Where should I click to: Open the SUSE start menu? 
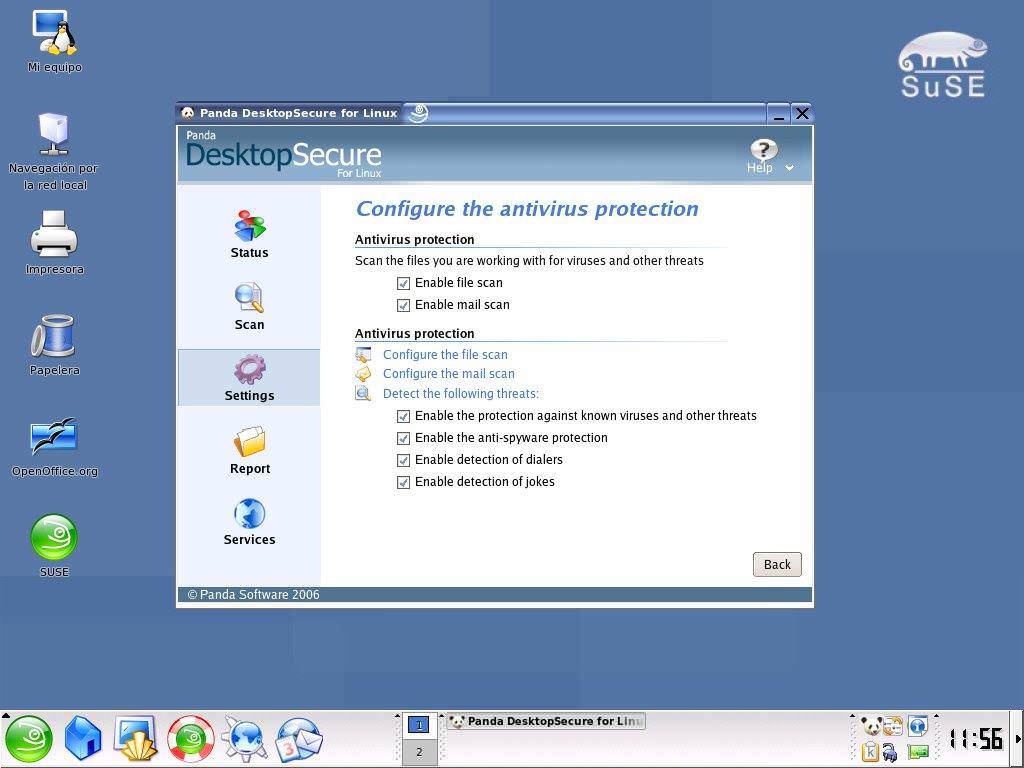pos(28,738)
